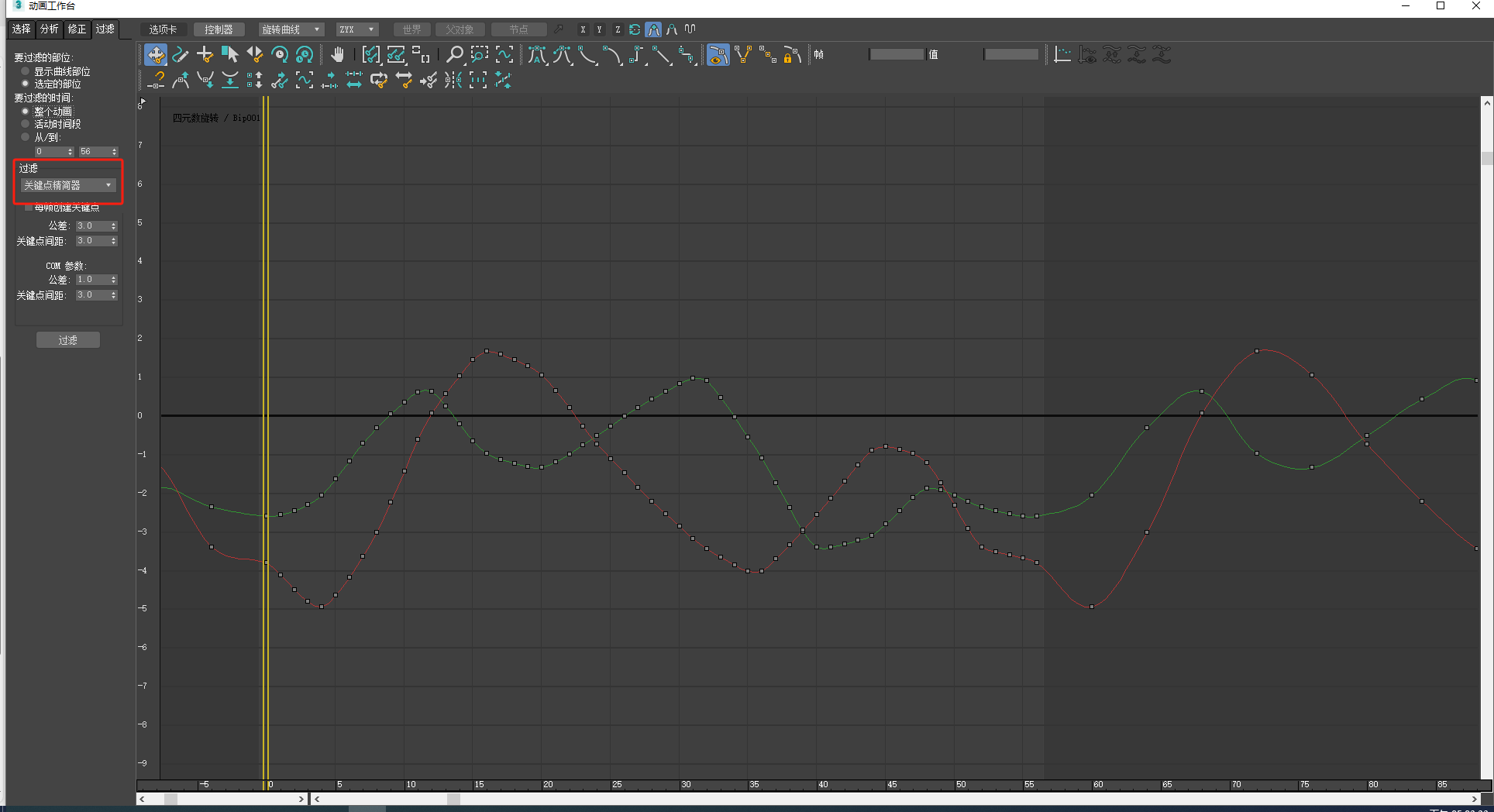Click Frame Value Extents Keys icon
The image size is (1494, 812).
coord(396,55)
